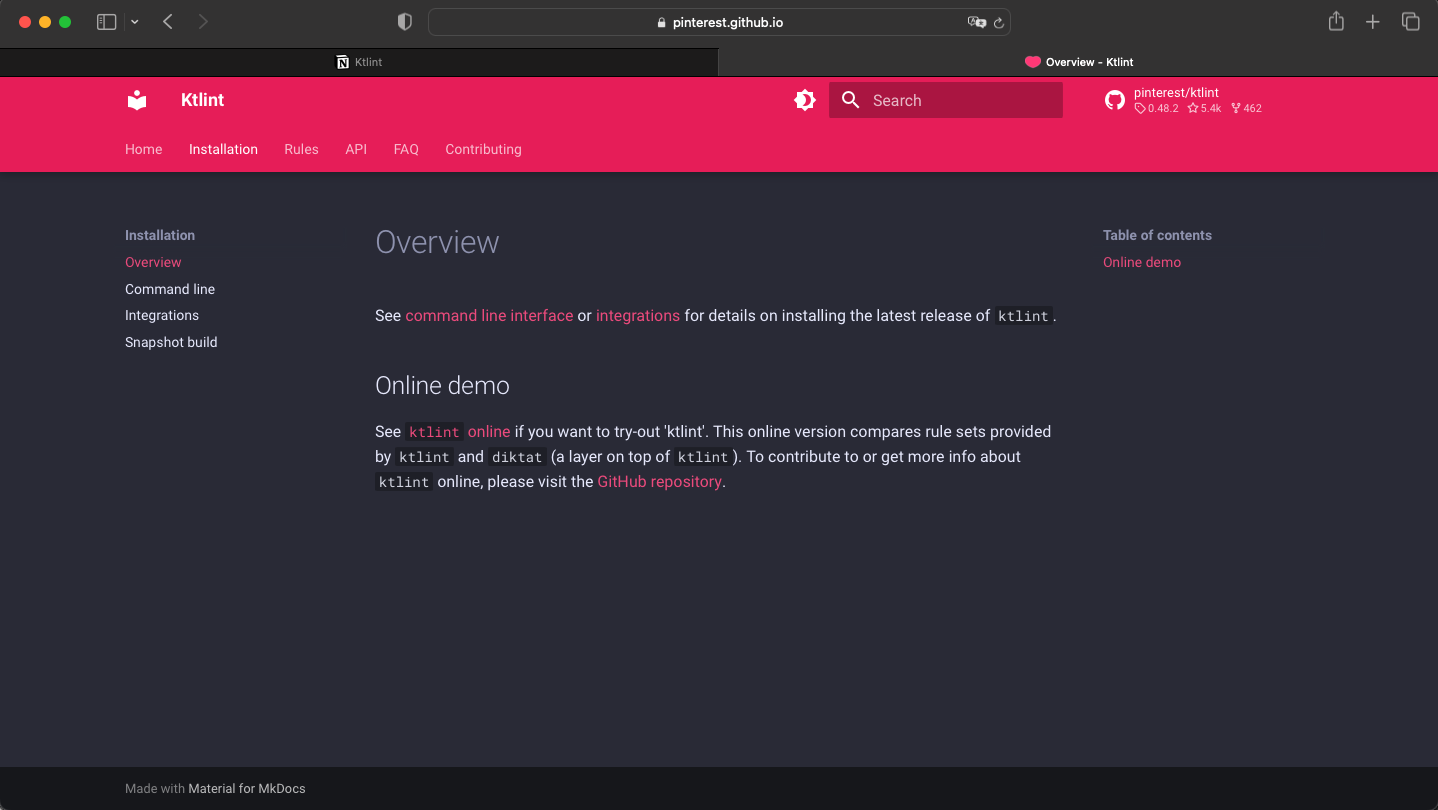Image resolution: width=1438 pixels, height=810 pixels.
Task: Open a new tab with plus icon
Action: (1373, 22)
